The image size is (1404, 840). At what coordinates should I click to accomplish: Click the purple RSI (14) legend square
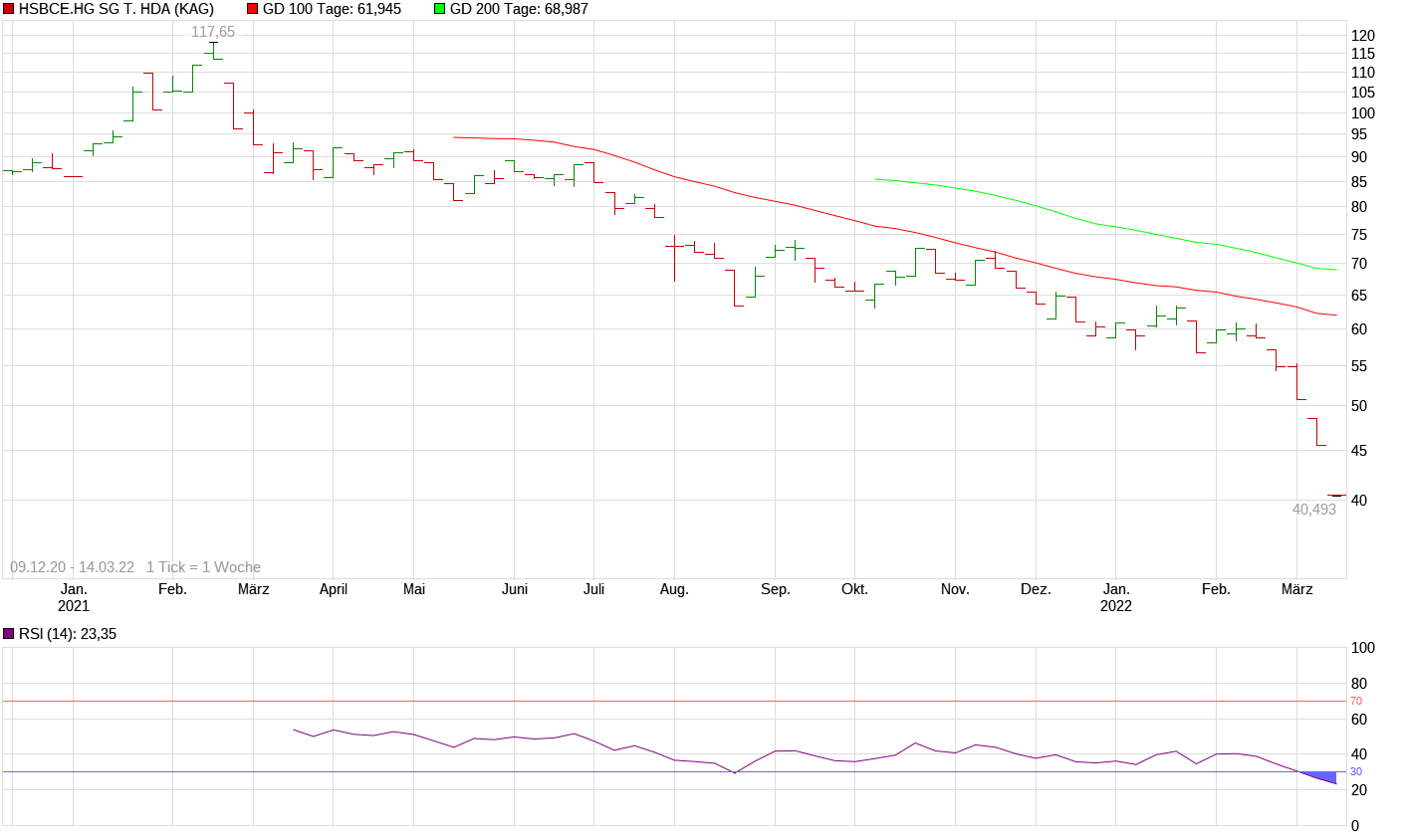point(9,634)
